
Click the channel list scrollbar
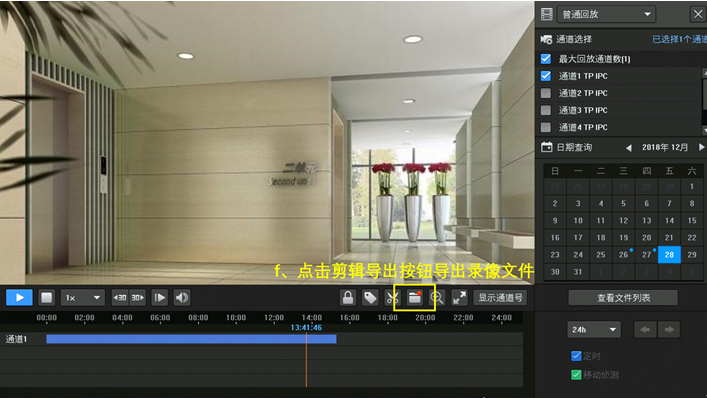(704, 101)
